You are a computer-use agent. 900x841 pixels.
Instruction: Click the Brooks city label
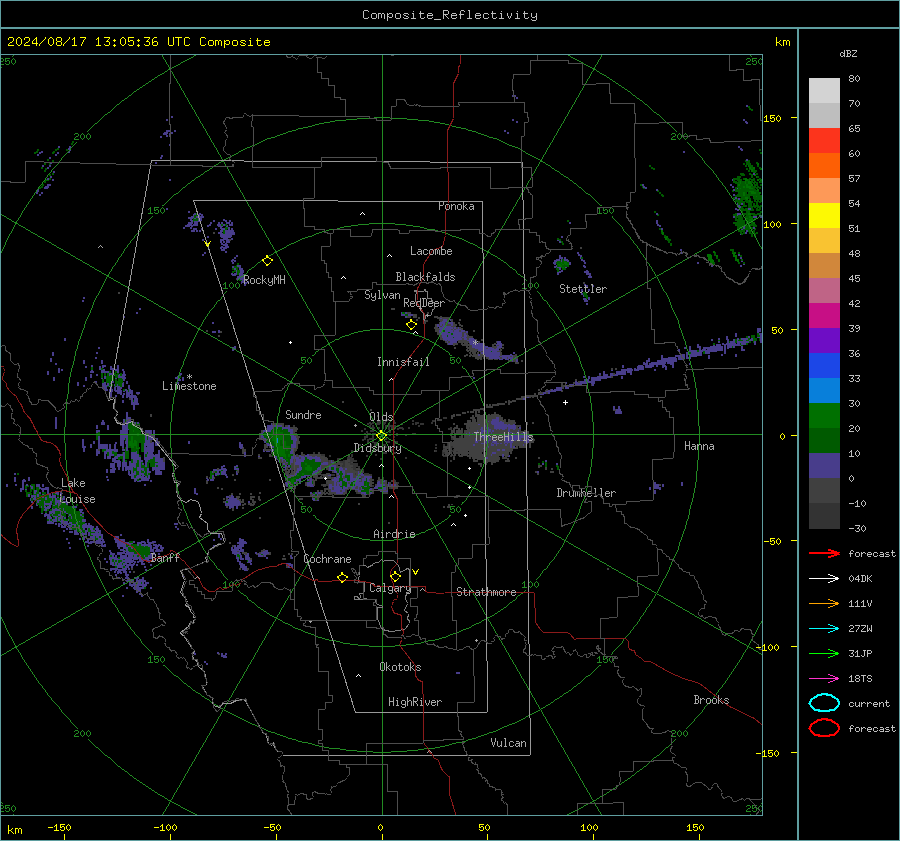click(x=711, y=700)
